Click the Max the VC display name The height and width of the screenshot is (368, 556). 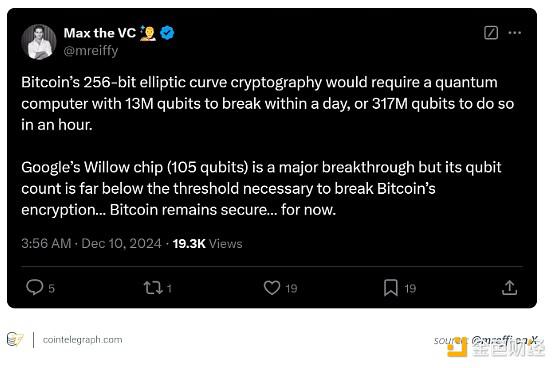click(x=100, y=33)
